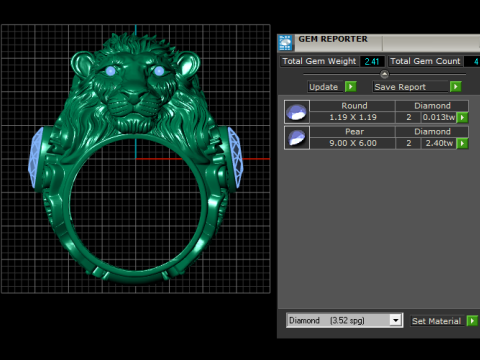Select the pear gem on left side of ring
Image resolution: width=480 pixels, height=360 pixels.
click(x=35, y=158)
